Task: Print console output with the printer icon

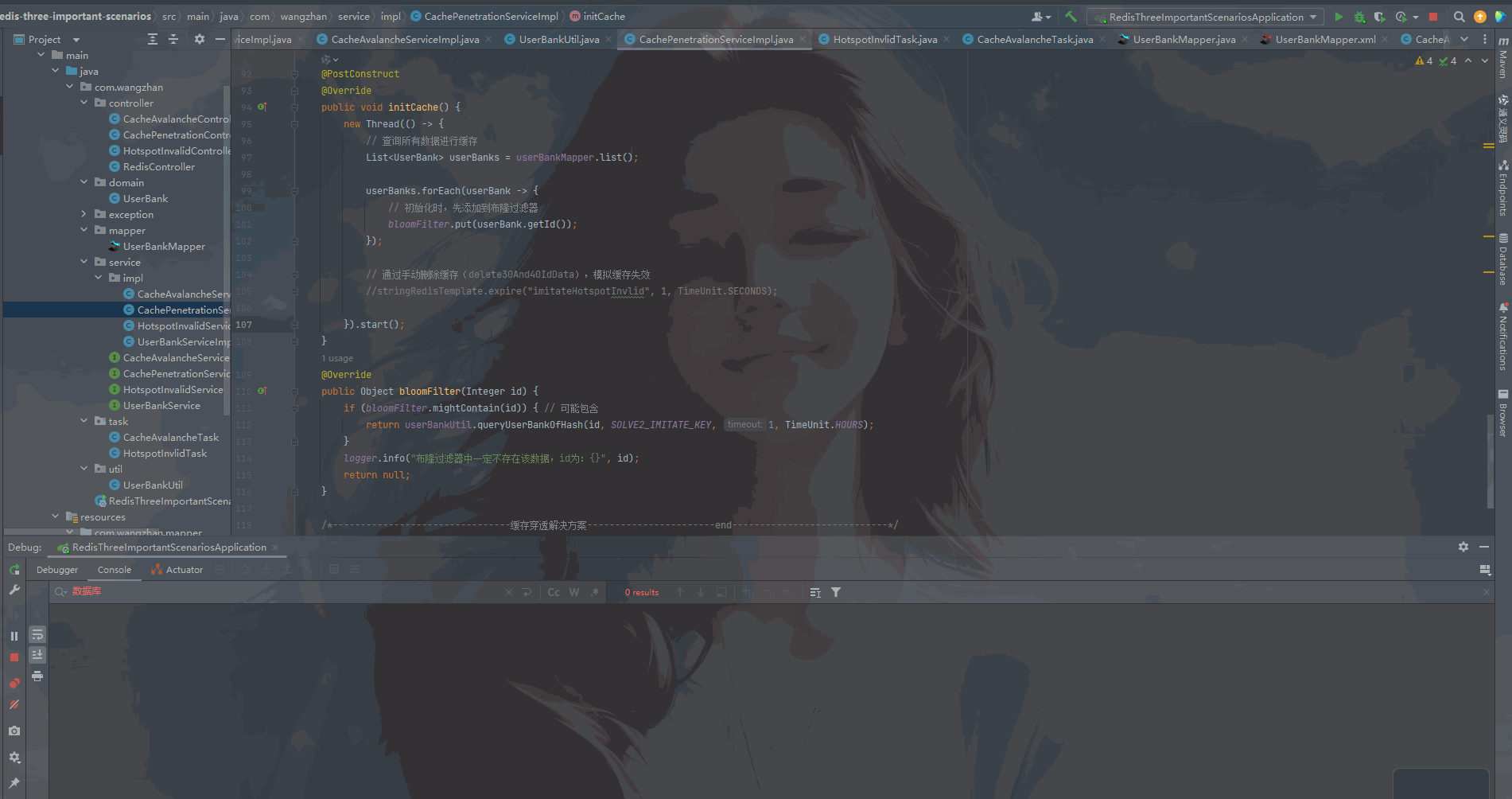Action: tap(37, 676)
